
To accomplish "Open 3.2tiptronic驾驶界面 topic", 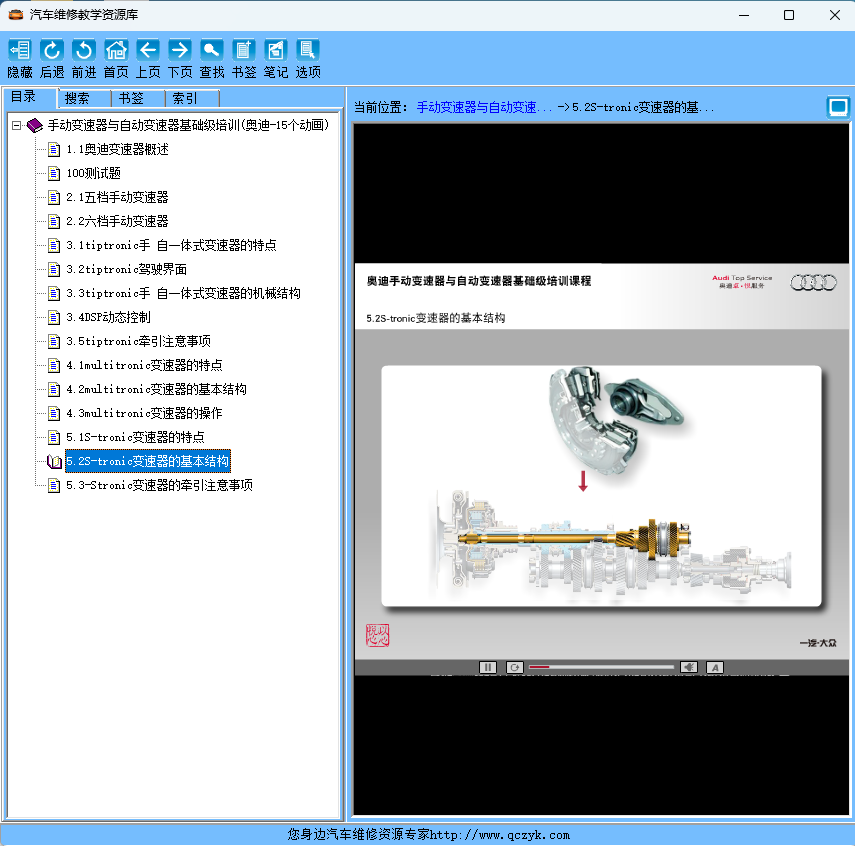I will pyautogui.click(x=127, y=269).
